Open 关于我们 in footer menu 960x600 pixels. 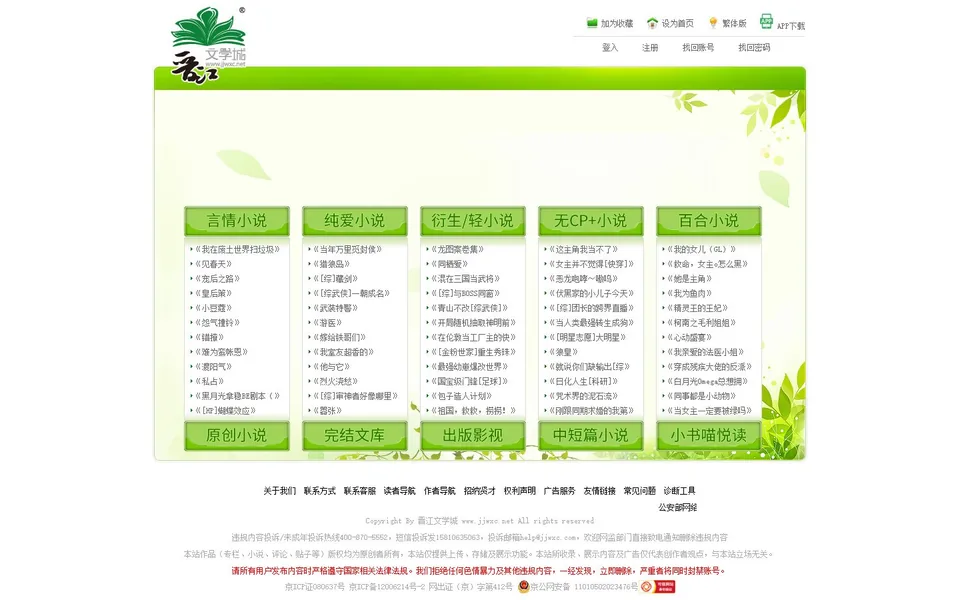click(279, 491)
